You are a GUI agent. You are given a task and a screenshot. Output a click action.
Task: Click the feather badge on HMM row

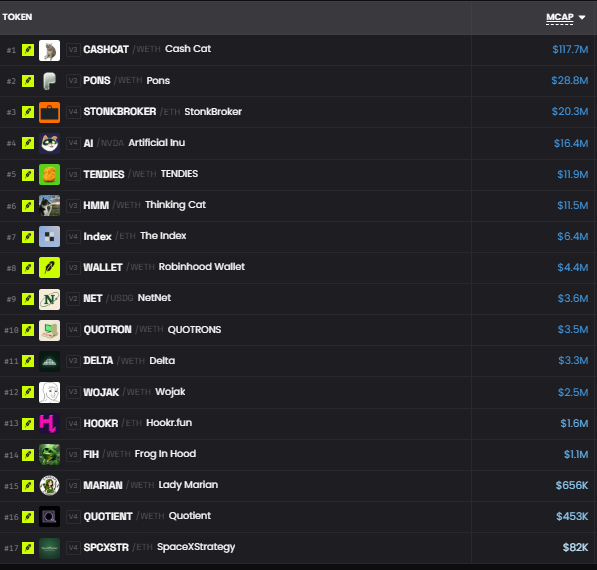(28, 206)
